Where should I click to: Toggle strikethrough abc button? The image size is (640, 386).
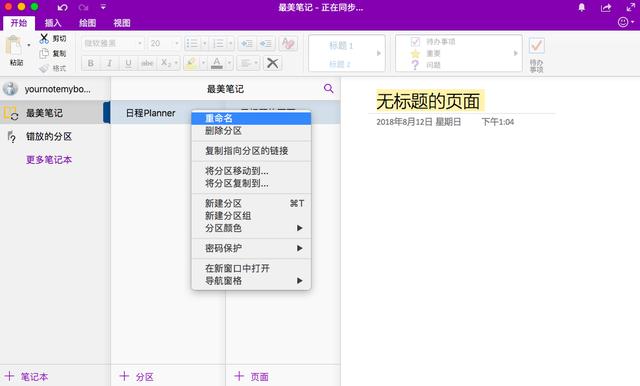coord(147,63)
